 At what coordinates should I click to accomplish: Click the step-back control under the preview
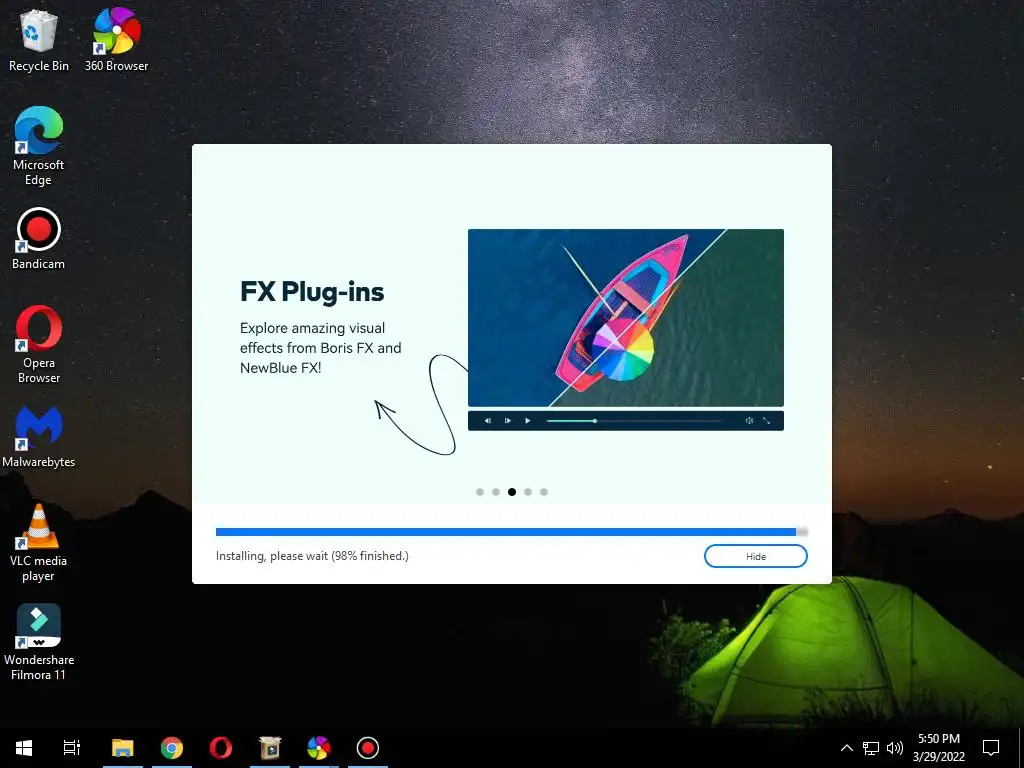[488, 421]
